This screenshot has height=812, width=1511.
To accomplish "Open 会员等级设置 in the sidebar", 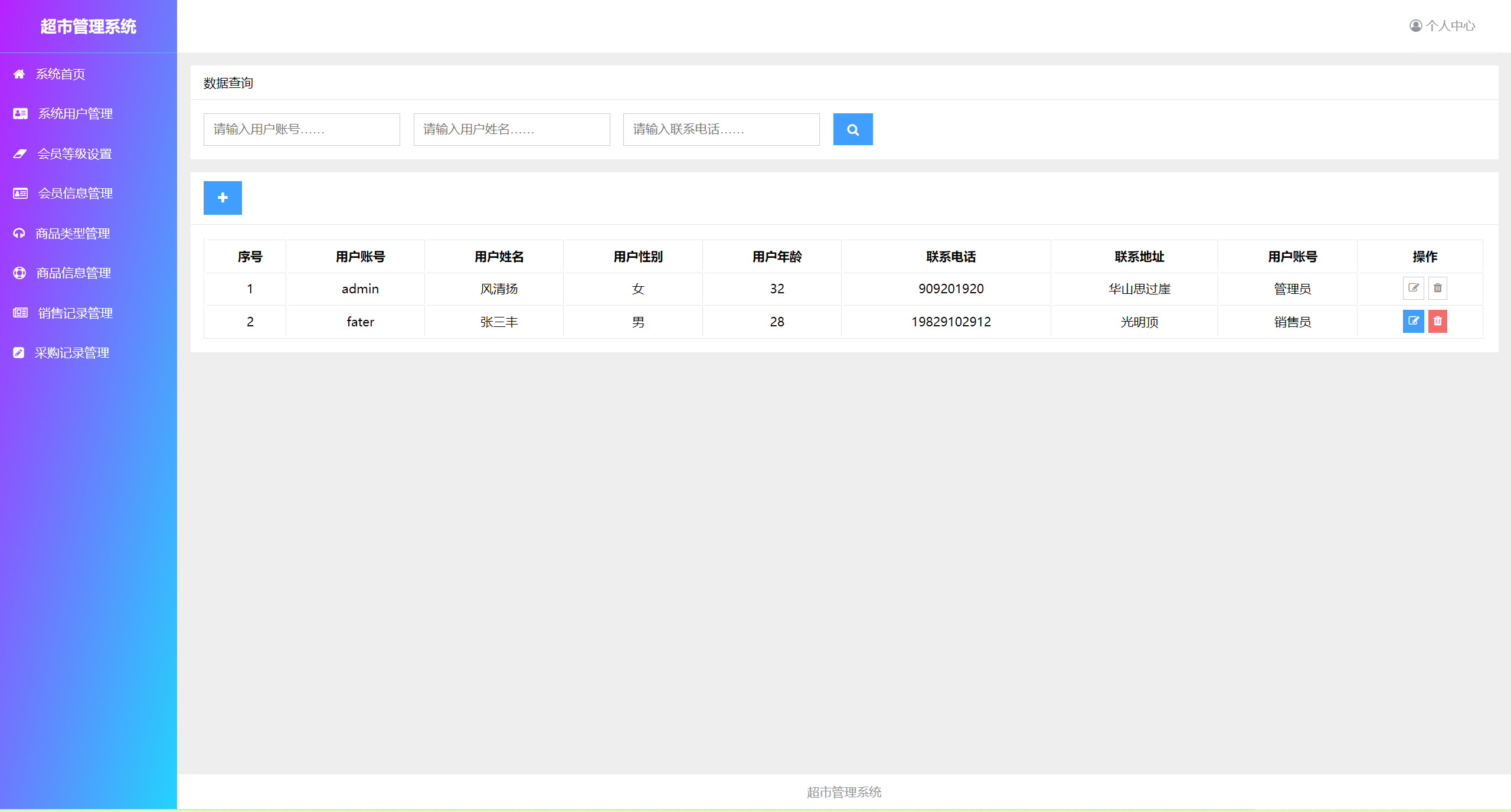I will (74, 154).
